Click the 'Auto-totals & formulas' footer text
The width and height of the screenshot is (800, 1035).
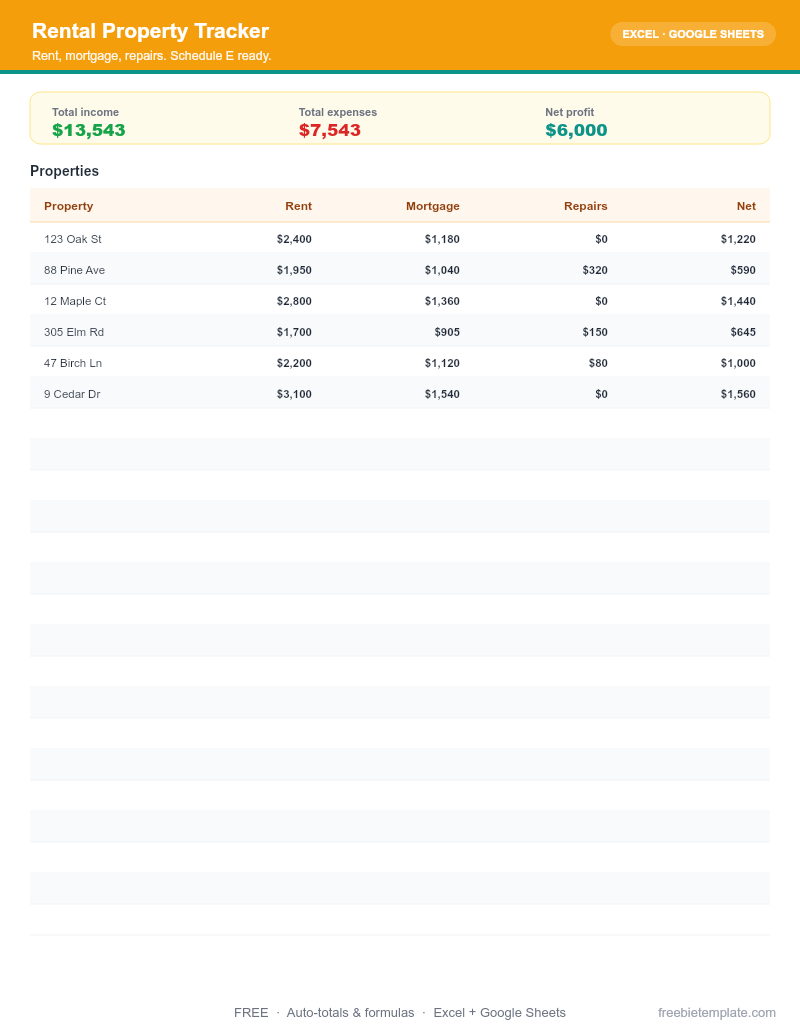click(350, 1013)
